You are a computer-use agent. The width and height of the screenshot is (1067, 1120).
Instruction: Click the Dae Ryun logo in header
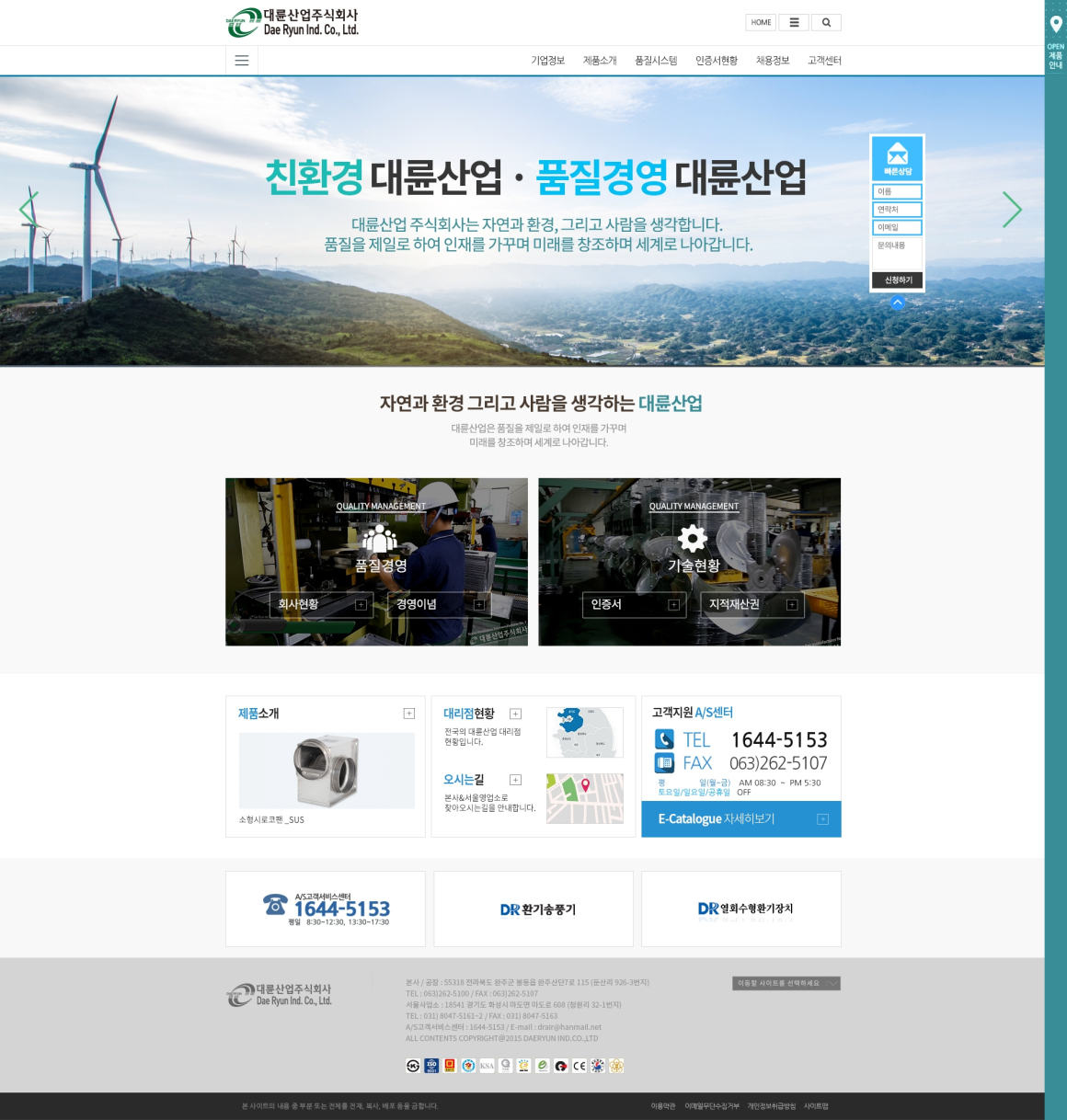tap(293, 23)
